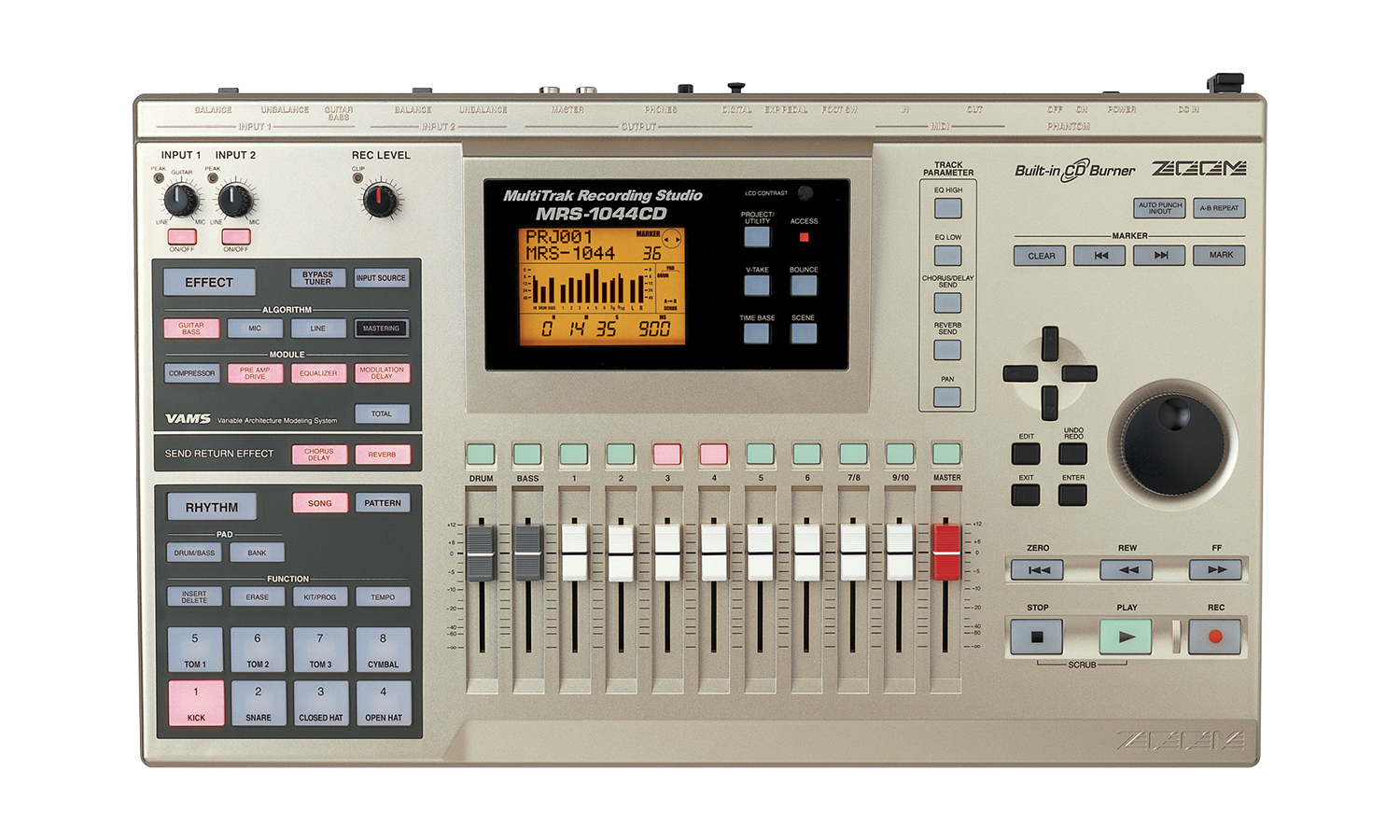This screenshot has height=840, width=1400.
Task: Toggle the A-B REPEAT button
Action: tap(1219, 208)
